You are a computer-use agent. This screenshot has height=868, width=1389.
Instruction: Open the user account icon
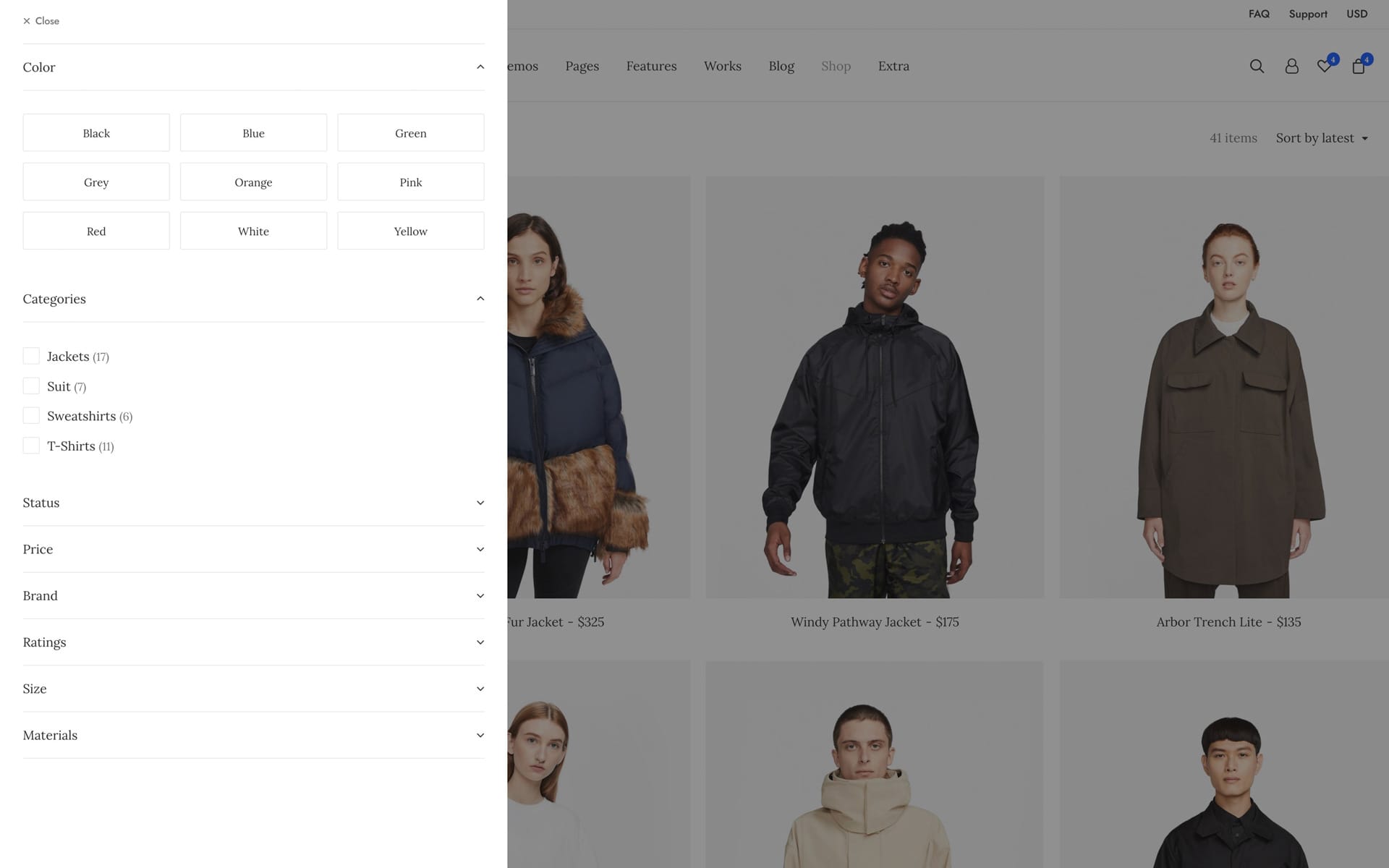coord(1291,67)
